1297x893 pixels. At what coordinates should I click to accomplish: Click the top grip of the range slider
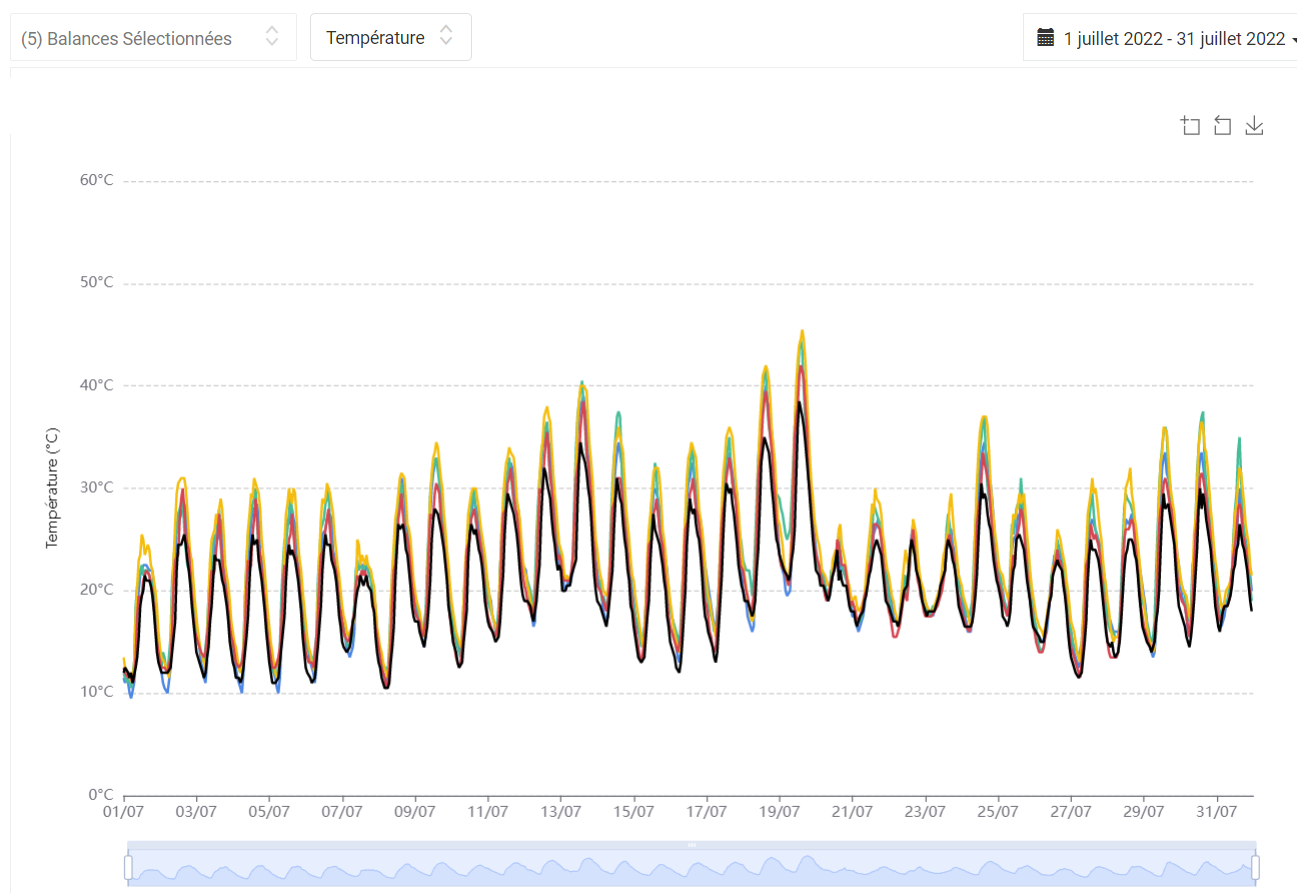point(691,845)
